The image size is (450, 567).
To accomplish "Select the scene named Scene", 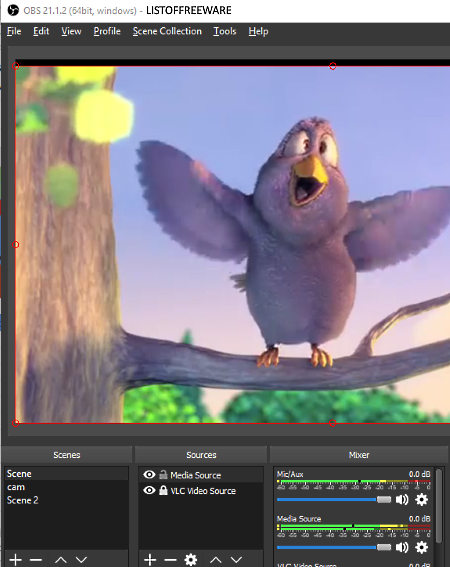I will click(x=67, y=474).
